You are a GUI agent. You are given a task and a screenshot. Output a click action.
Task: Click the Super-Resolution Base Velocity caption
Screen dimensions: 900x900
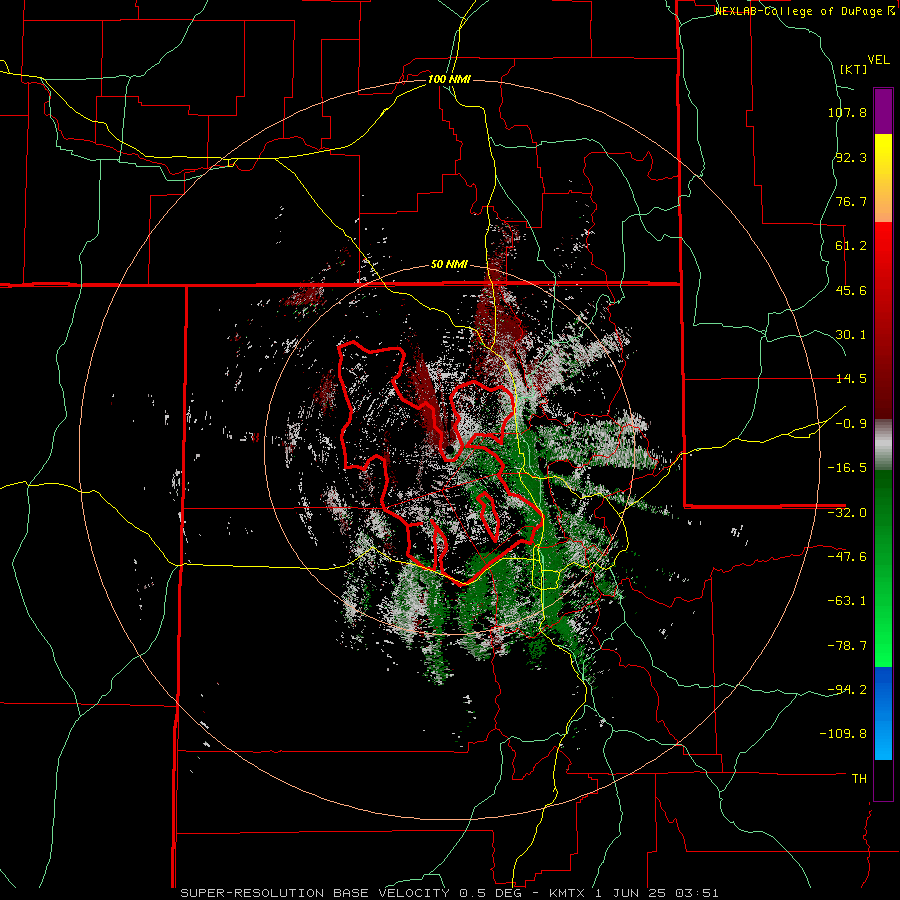[449, 893]
